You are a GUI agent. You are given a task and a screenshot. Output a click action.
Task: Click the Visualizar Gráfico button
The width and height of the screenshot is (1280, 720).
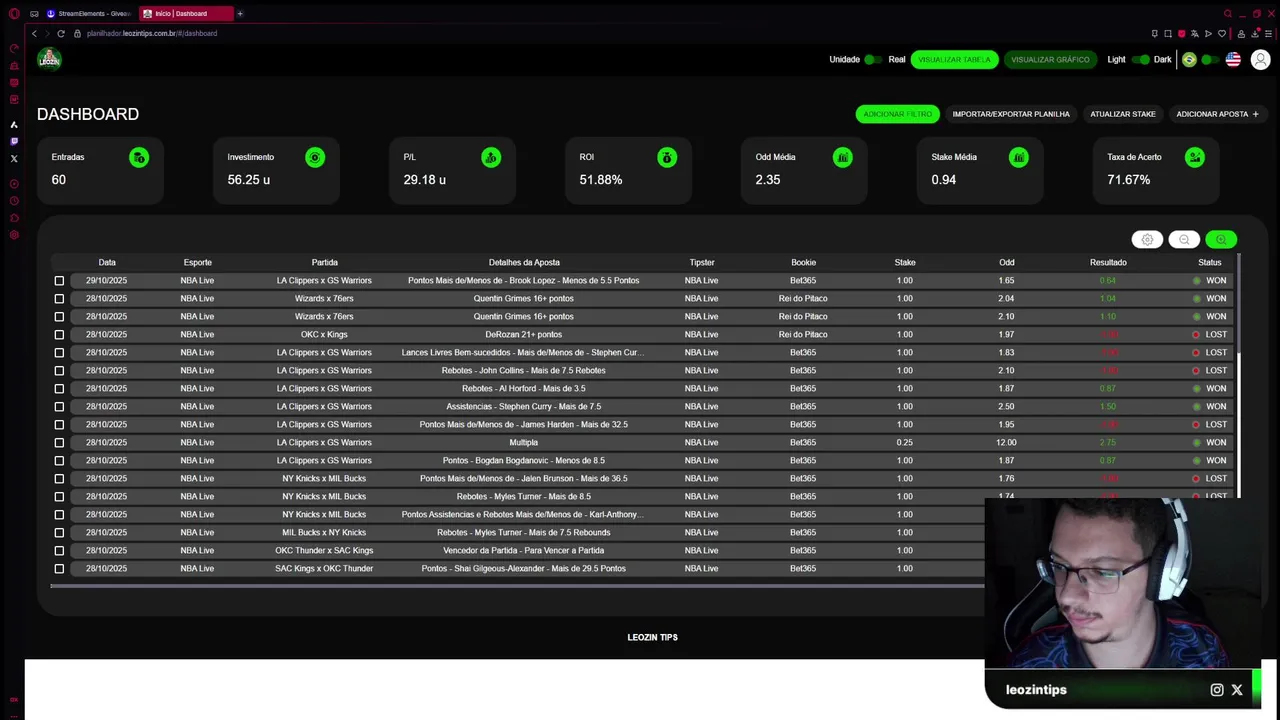tap(1050, 60)
